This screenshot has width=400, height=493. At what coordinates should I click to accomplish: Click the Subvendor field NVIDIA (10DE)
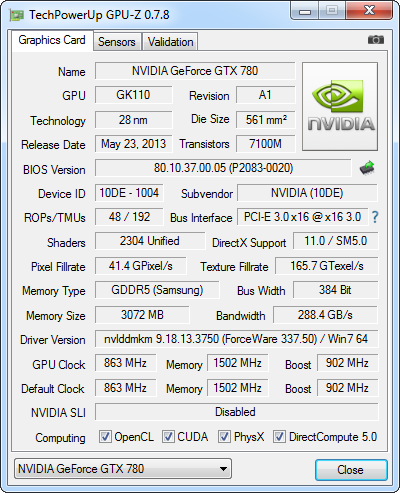pos(307,193)
